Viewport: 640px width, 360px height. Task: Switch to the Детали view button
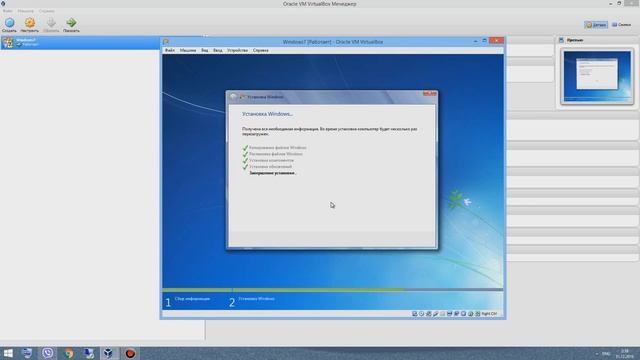[x=596, y=25]
